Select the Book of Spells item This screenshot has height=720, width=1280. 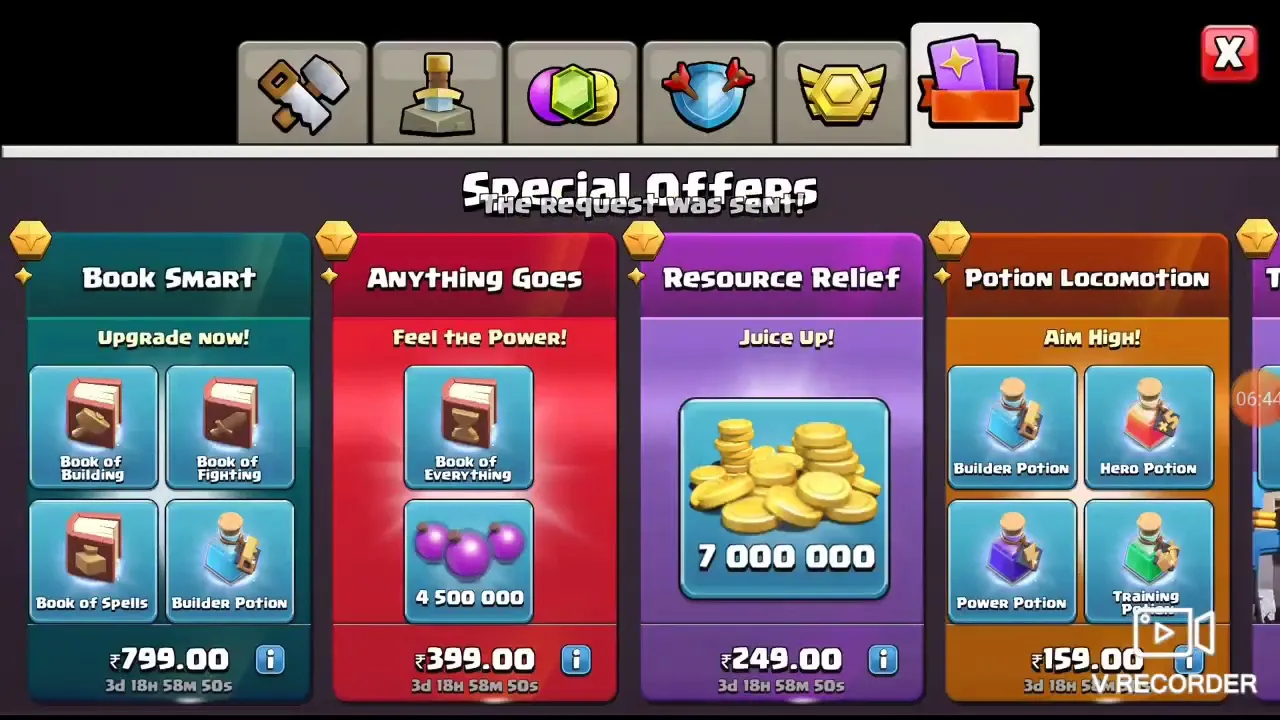pyautogui.click(x=93, y=561)
